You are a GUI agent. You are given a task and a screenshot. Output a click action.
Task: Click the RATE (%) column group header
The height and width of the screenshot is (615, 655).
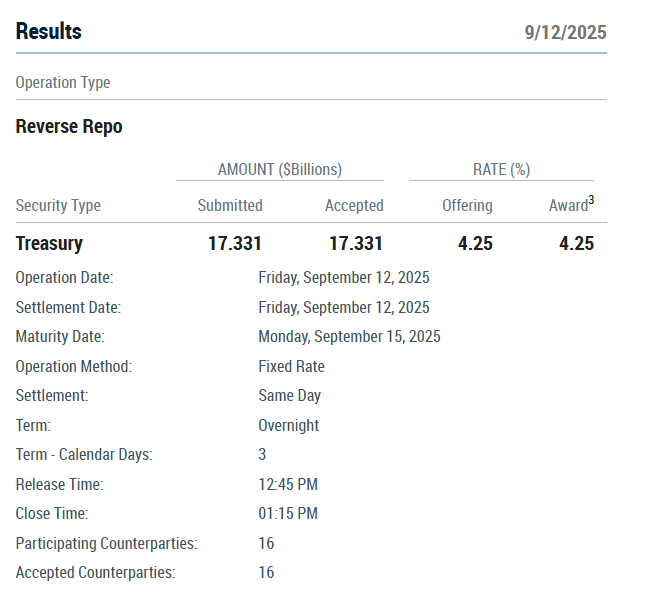coord(501,169)
